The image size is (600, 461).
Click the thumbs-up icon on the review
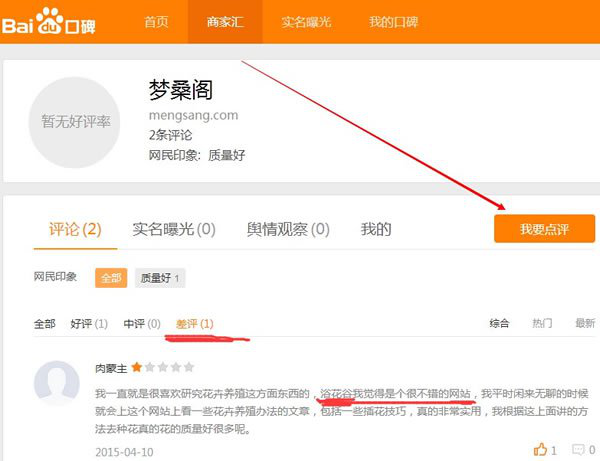tap(541, 450)
